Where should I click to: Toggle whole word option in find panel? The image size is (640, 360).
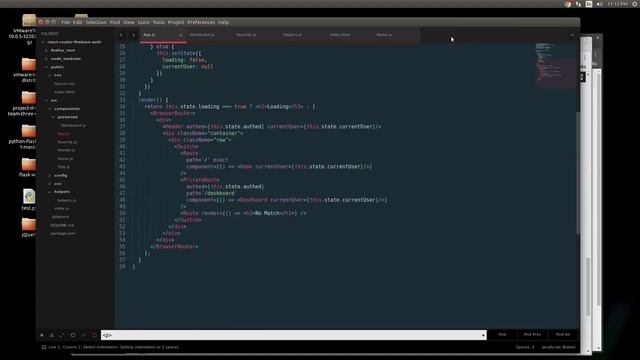coord(62,335)
